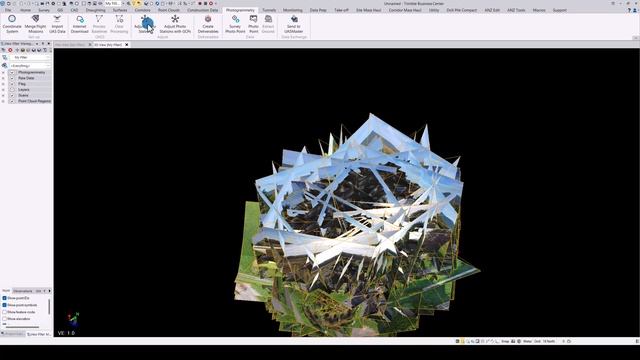Toggle the Scans filter checkbox
The height and width of the screenshot is (360, 640).
[x=12, y=95]
